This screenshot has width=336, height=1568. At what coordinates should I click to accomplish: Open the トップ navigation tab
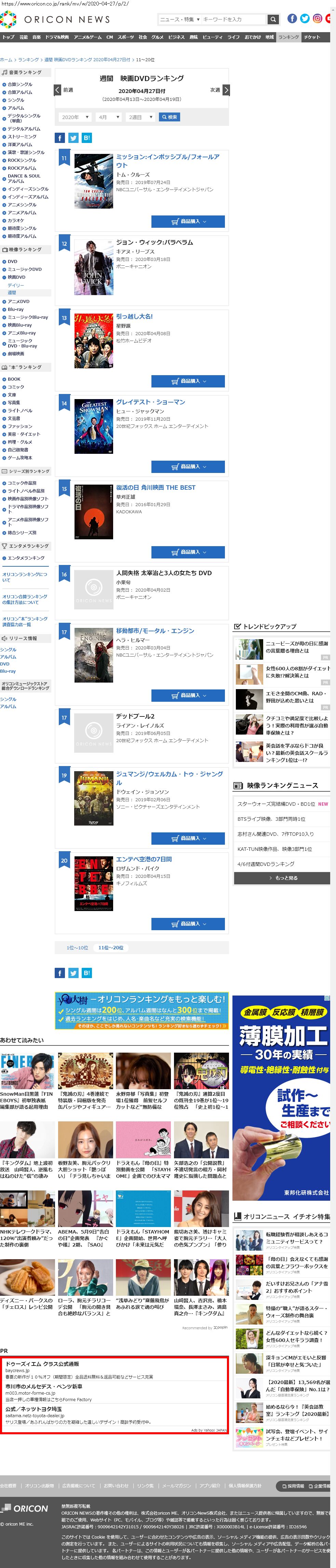8,37
